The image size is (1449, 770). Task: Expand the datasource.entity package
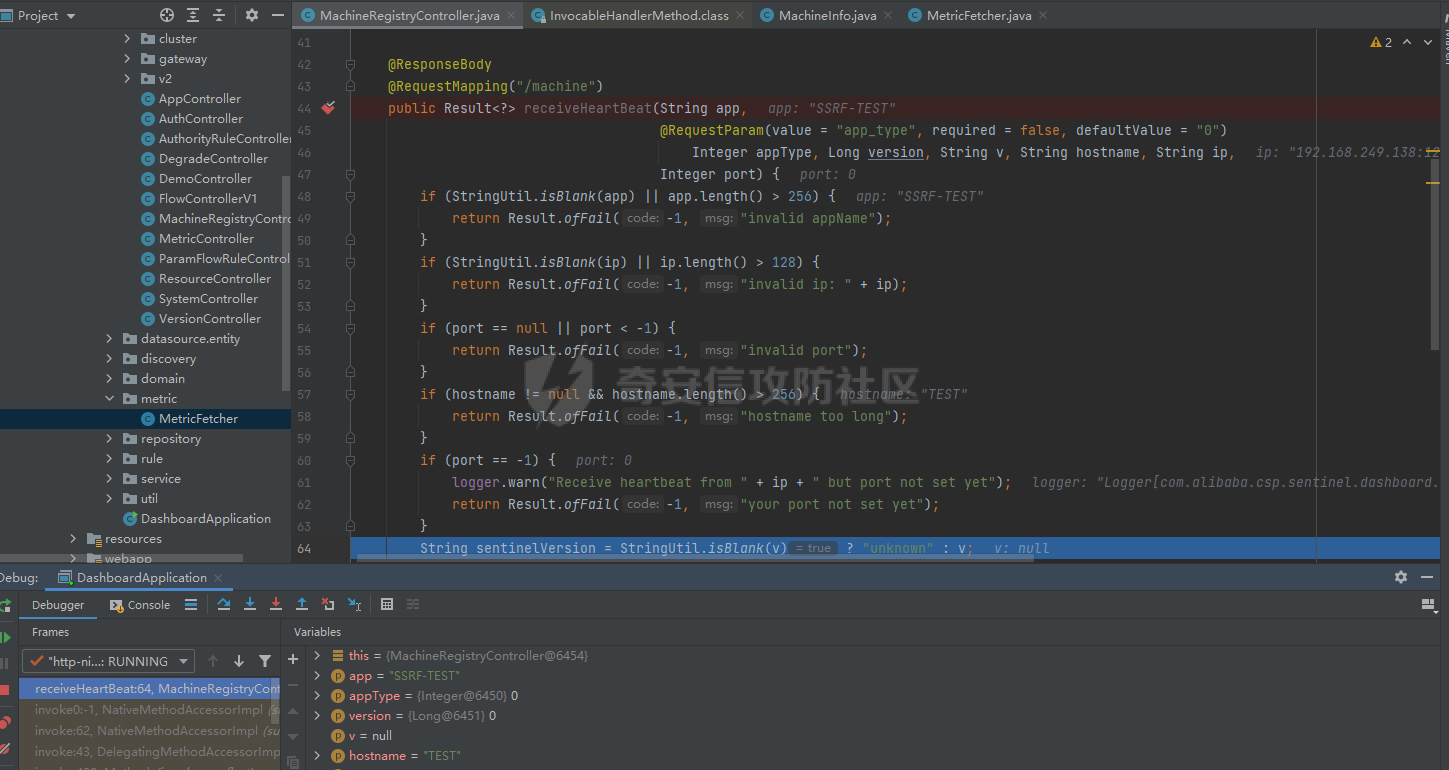coord(109,339)
